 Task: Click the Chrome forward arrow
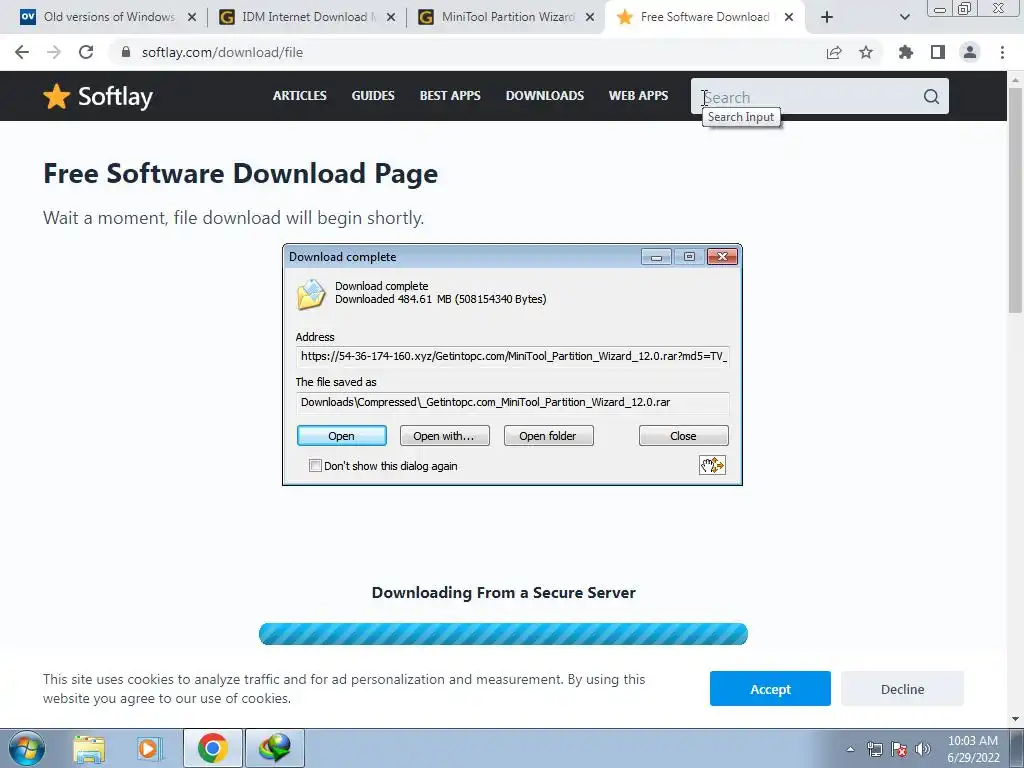(54, 52)
